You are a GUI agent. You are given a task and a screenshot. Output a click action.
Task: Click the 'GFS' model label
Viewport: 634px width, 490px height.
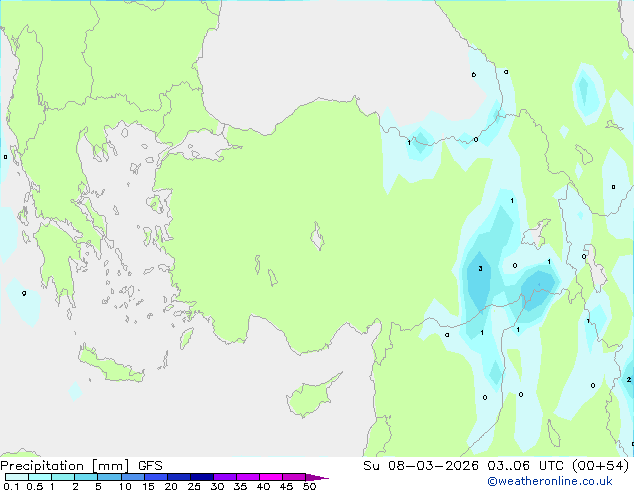pyautogui.click(x=150, y=466)
